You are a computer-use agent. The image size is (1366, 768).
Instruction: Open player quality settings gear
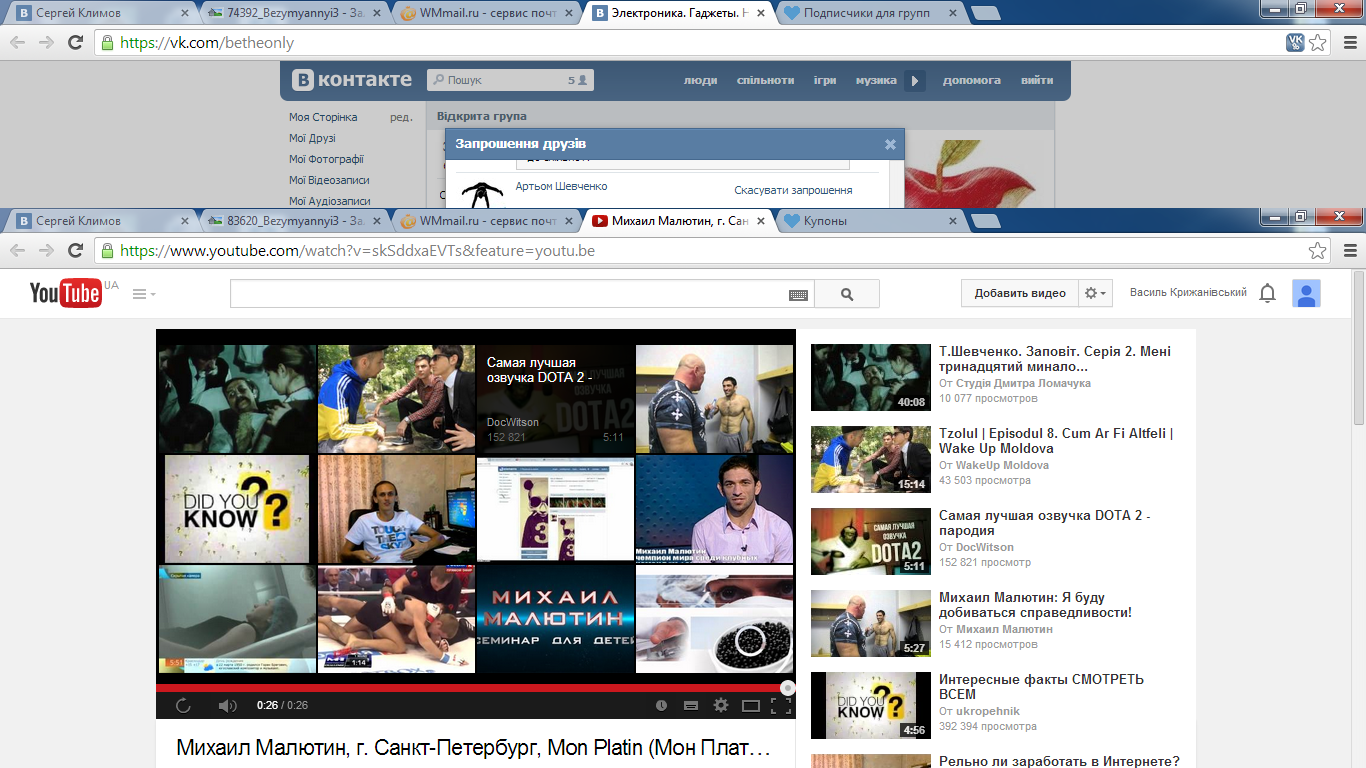pyautogui.click(x=720, y=706)
